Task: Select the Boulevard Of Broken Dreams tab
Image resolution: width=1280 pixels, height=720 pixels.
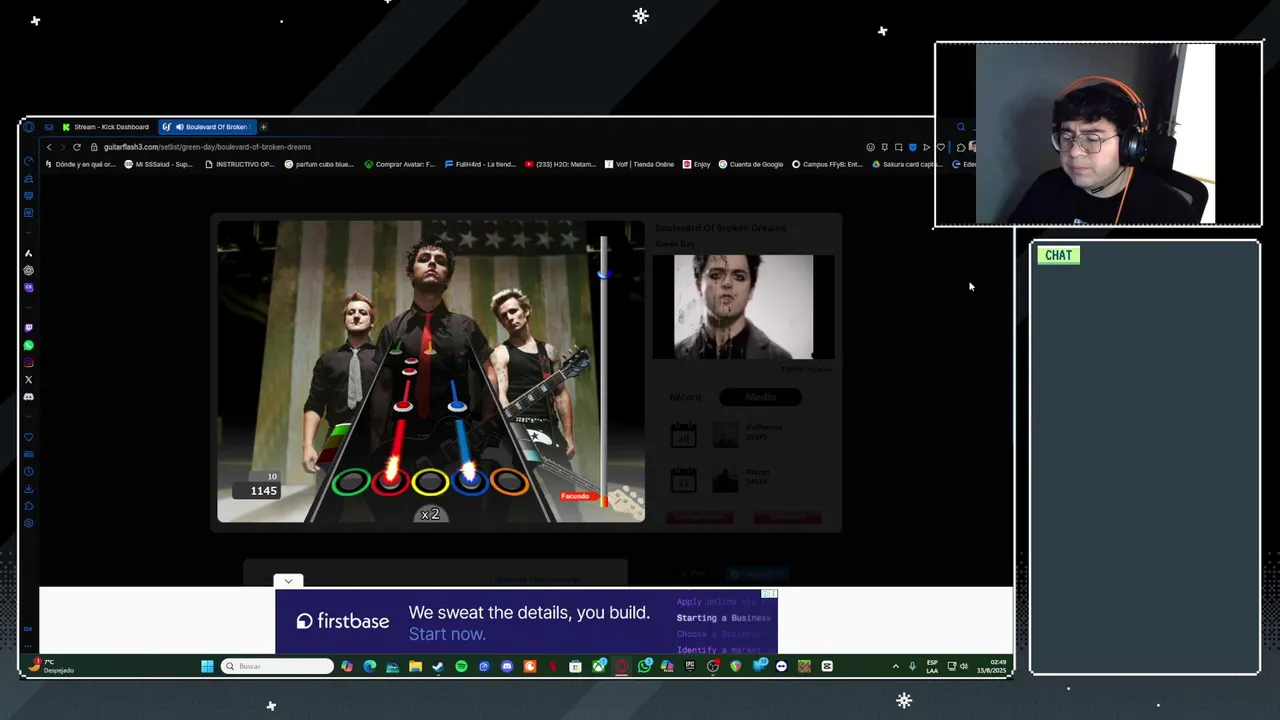Action: click(208, 127)
